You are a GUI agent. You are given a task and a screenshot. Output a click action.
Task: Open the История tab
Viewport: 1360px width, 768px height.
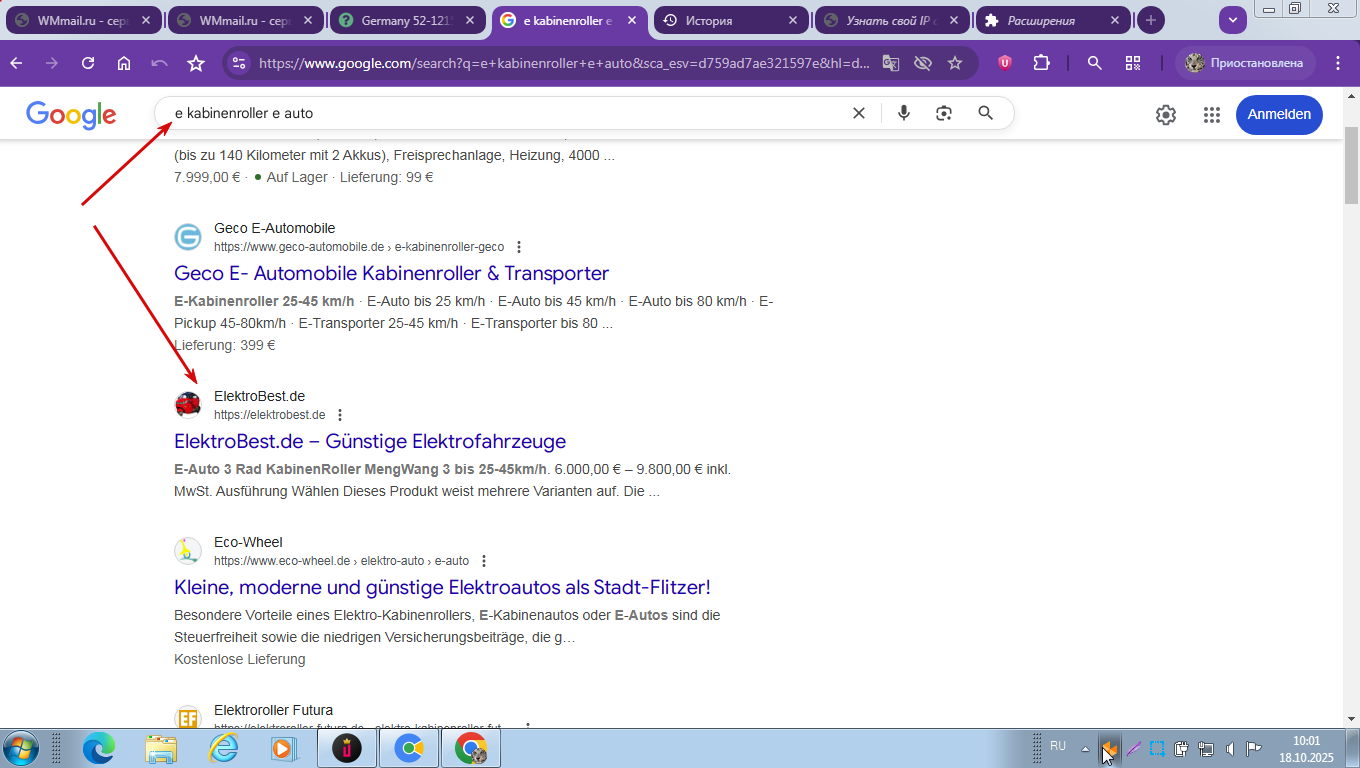point(731,20)
